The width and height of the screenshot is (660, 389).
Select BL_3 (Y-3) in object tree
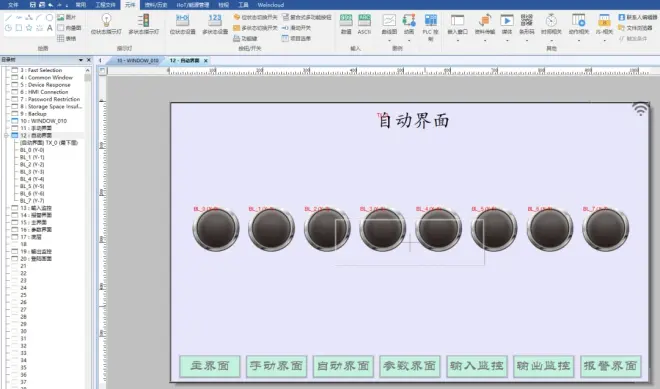[x=32, y=172]
